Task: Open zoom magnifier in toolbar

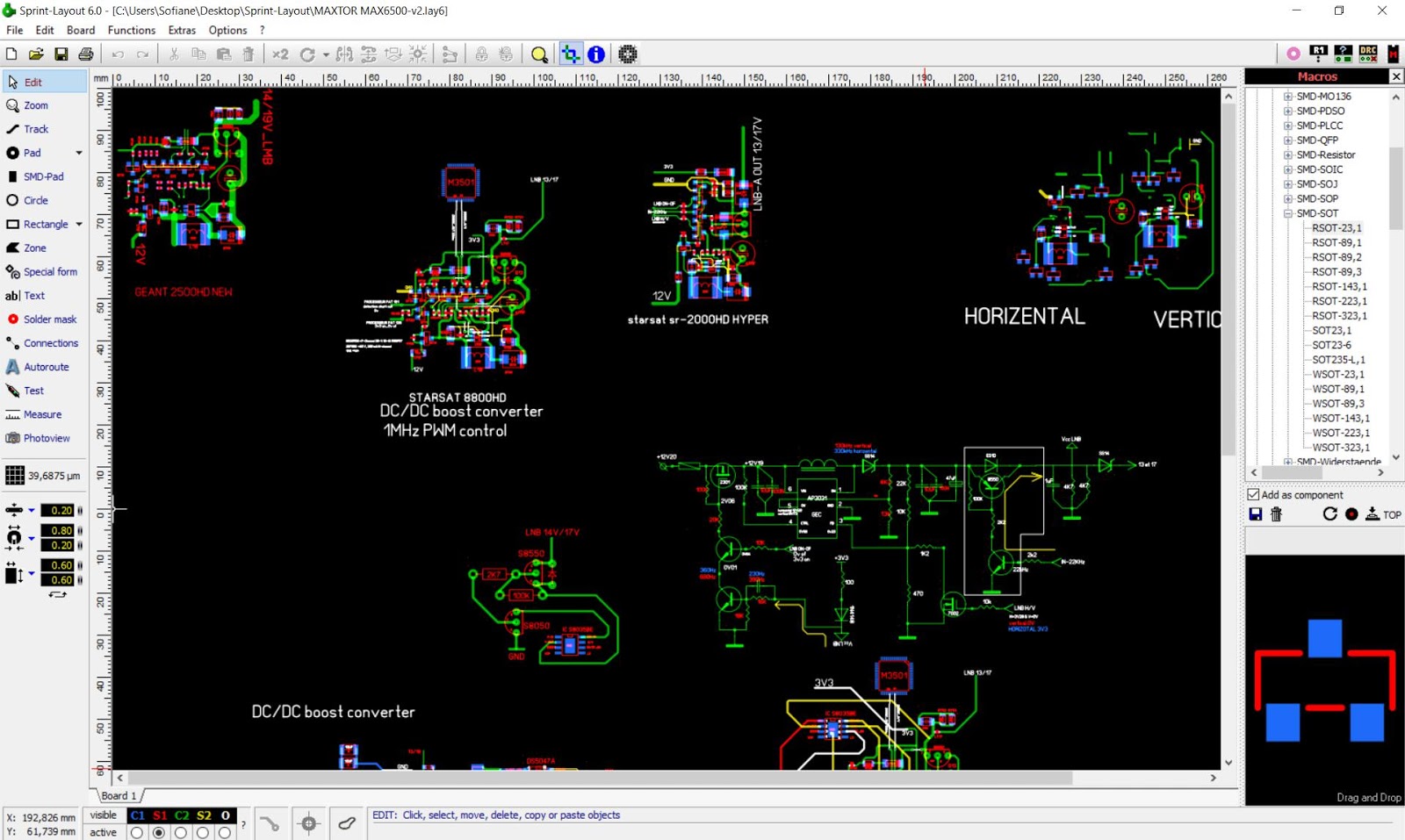Action: (539, 54)
